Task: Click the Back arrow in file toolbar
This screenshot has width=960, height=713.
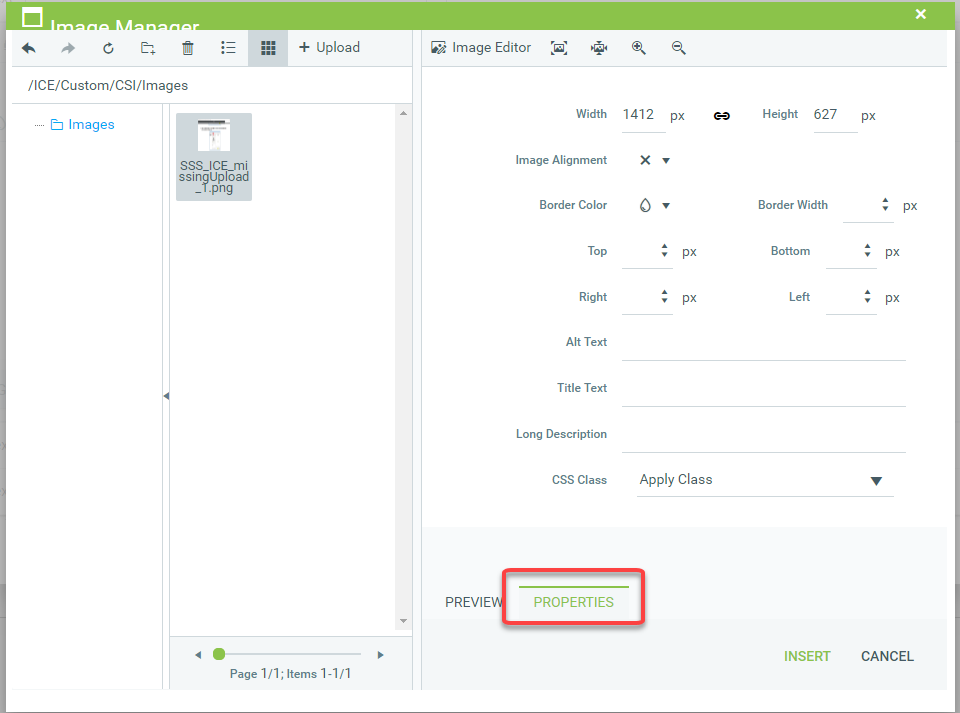Action: point(28,48)
